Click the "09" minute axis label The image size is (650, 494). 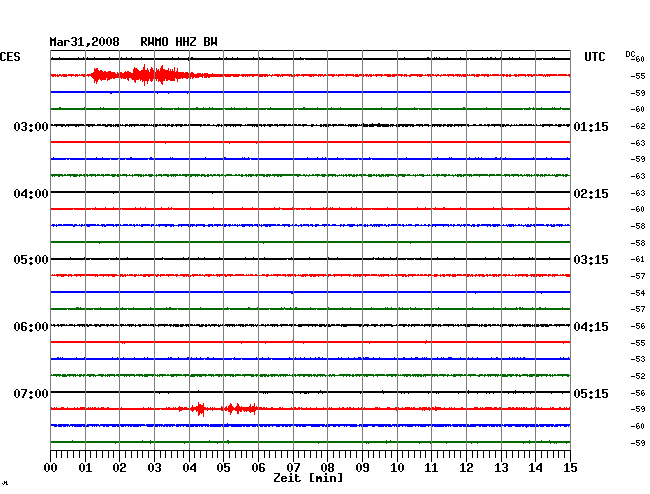point(362,468)
